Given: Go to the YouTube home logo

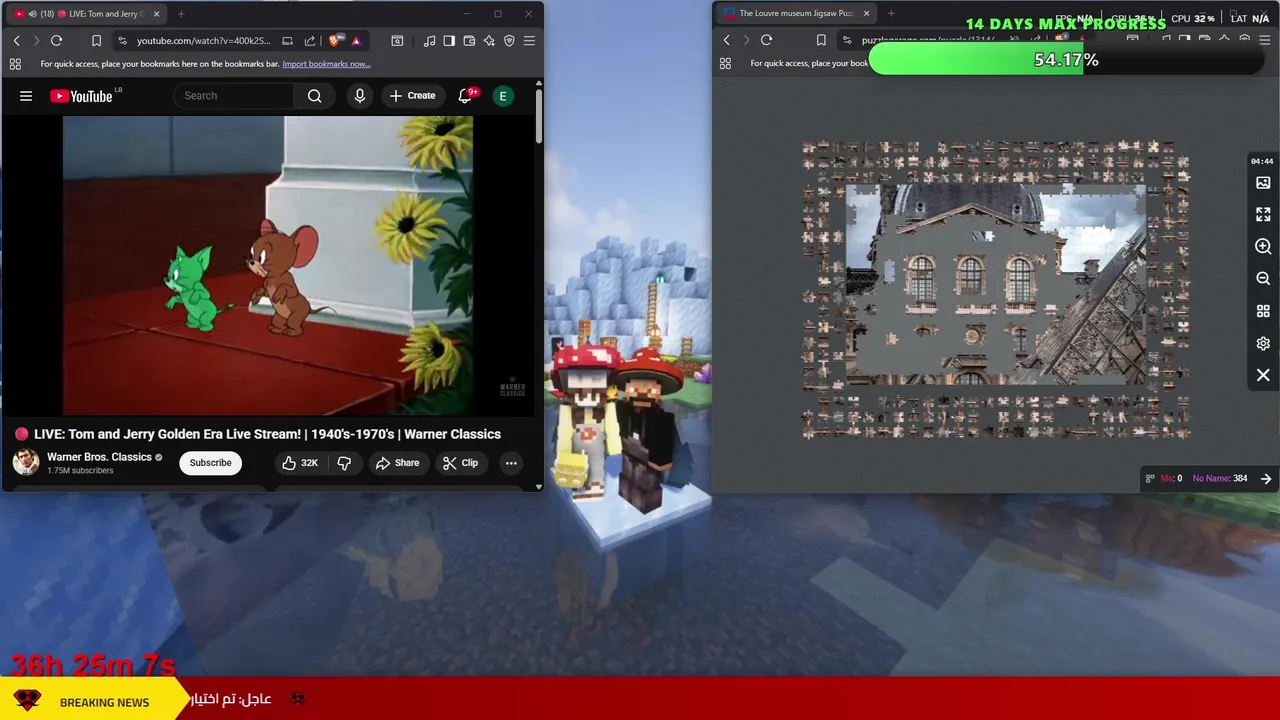Looking at the screenshot, I should (x=81, y=96).
